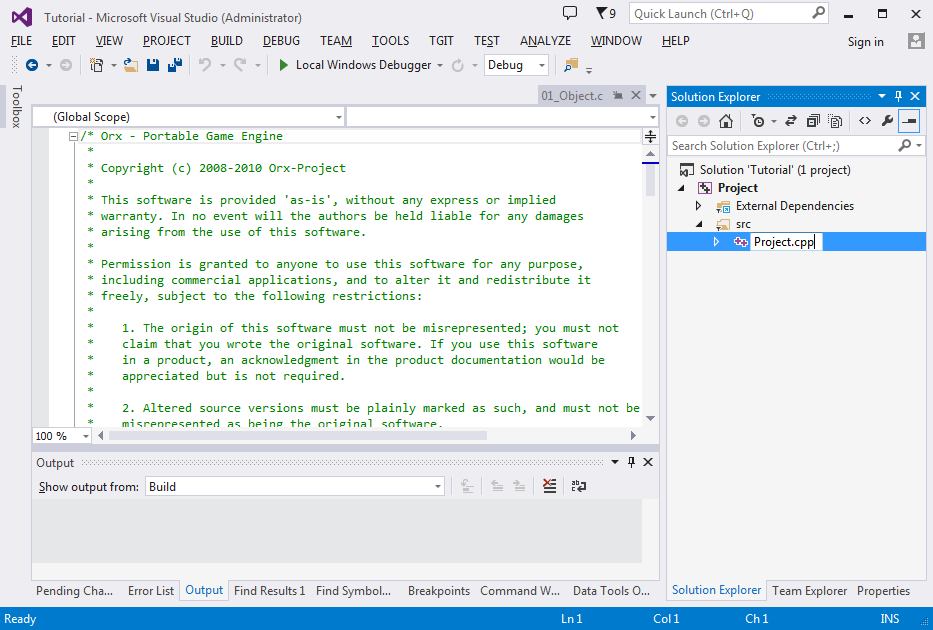Screen dimensions: 933x630
Task: Start debugging with the green play arrow
Action: click(x=284, y=65)
